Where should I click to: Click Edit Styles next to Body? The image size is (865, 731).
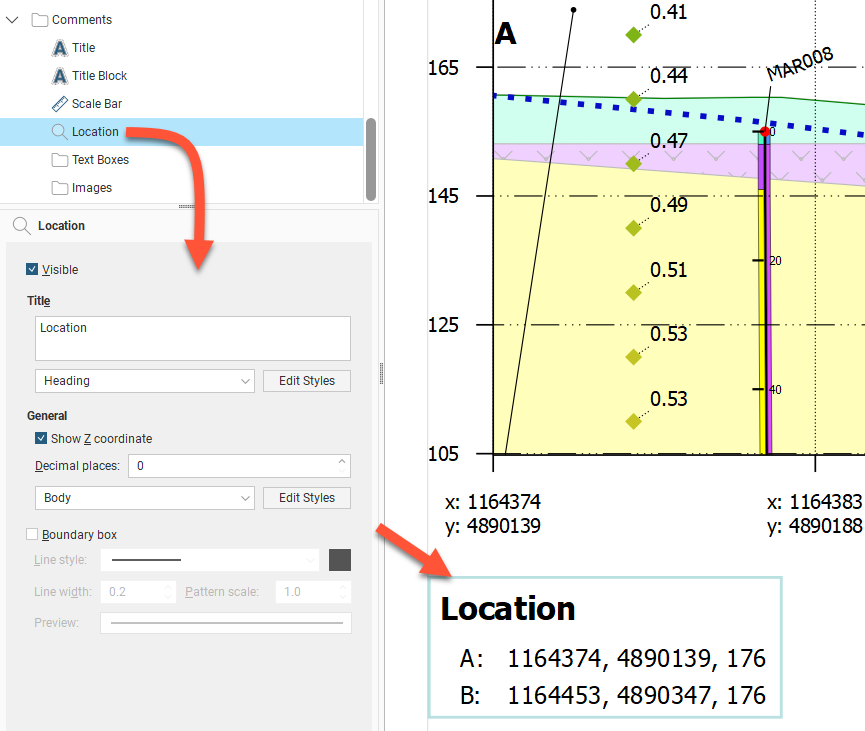pos(306,498)
